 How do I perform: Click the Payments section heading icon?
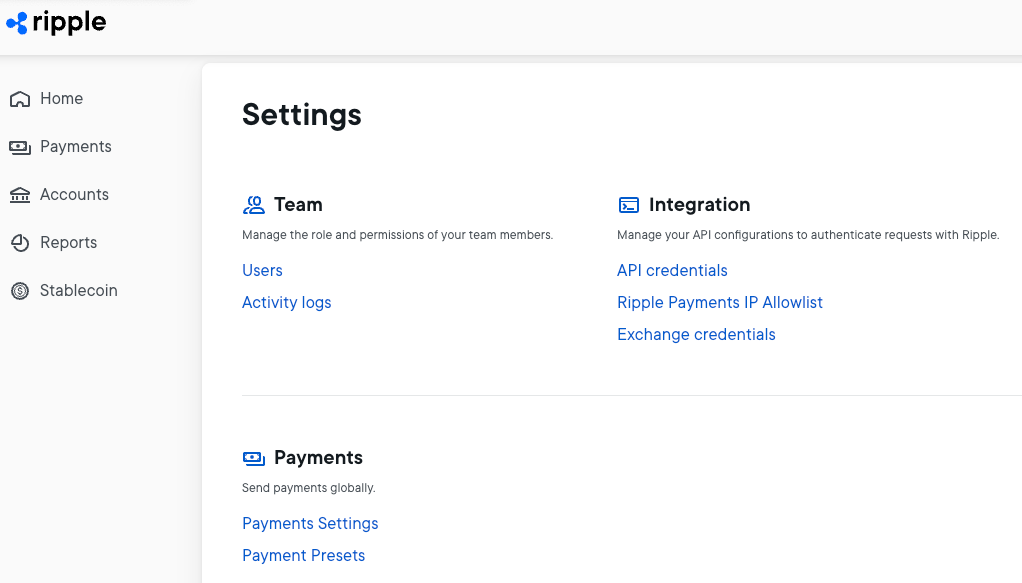point(254,458)
